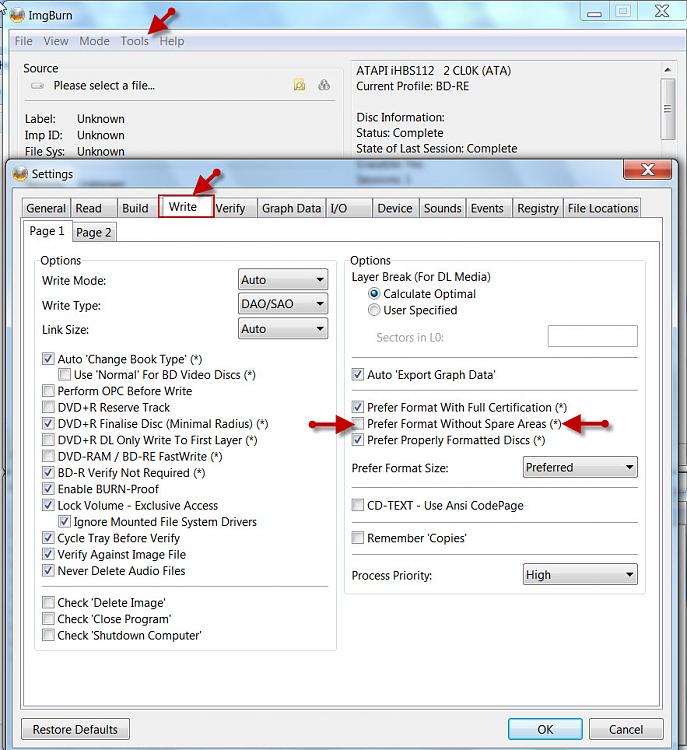
Task: Switch to the Registry settings tab
Action: click(538, 209)
